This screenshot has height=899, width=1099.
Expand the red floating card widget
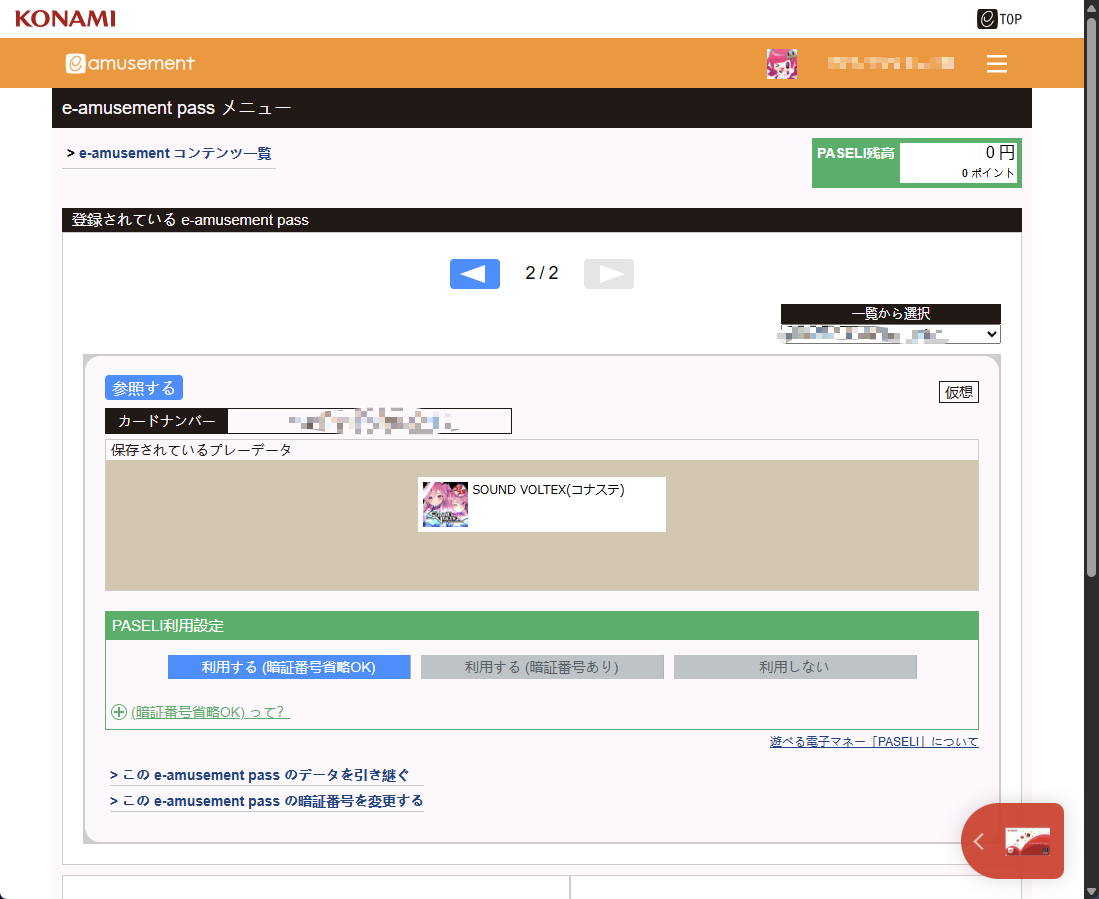point(1011,841)
